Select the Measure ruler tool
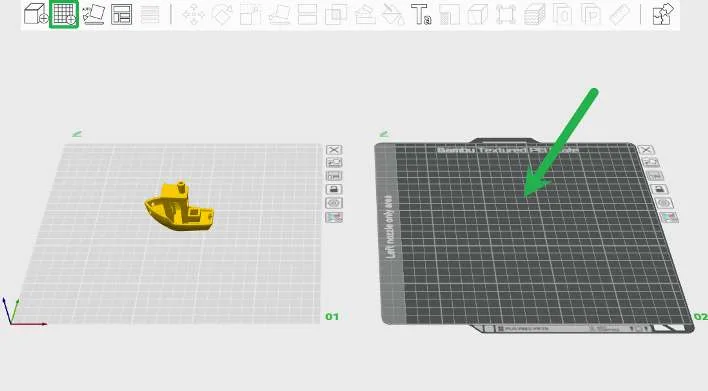 tap(620, 14)
